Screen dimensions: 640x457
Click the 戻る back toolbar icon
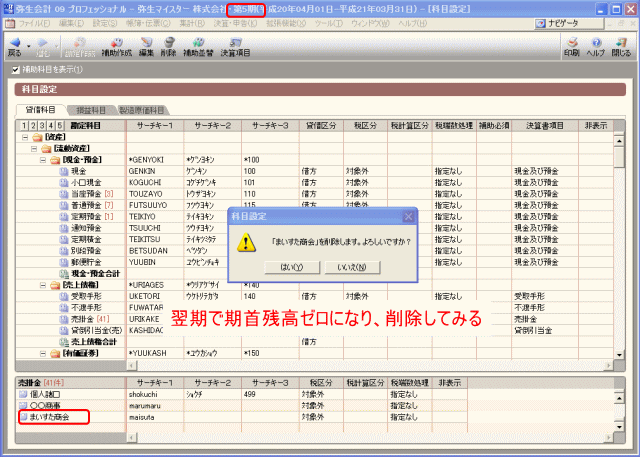coord(15,47)
